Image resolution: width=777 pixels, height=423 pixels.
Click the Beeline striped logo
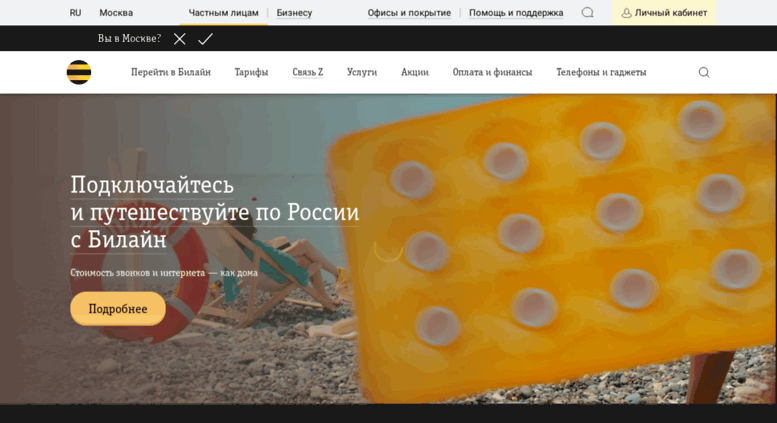point(79,72)
